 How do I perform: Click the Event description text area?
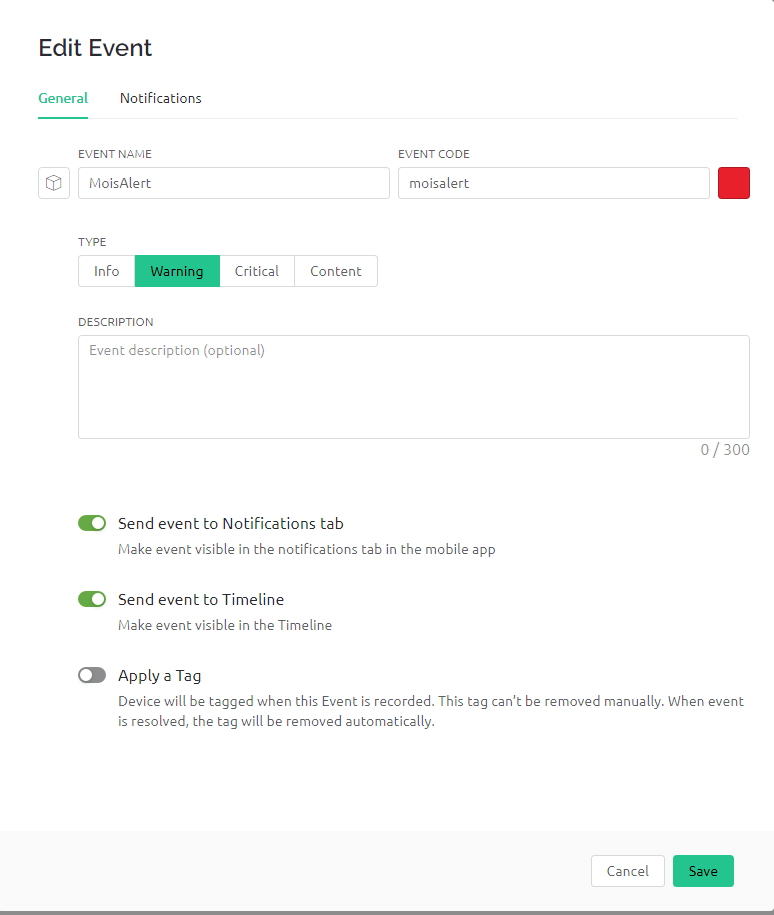tap(414, 387)
